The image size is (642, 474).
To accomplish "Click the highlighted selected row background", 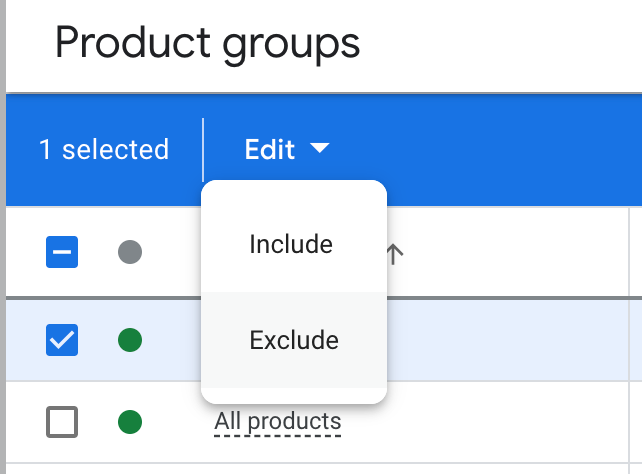I will [x=508, y=341].
